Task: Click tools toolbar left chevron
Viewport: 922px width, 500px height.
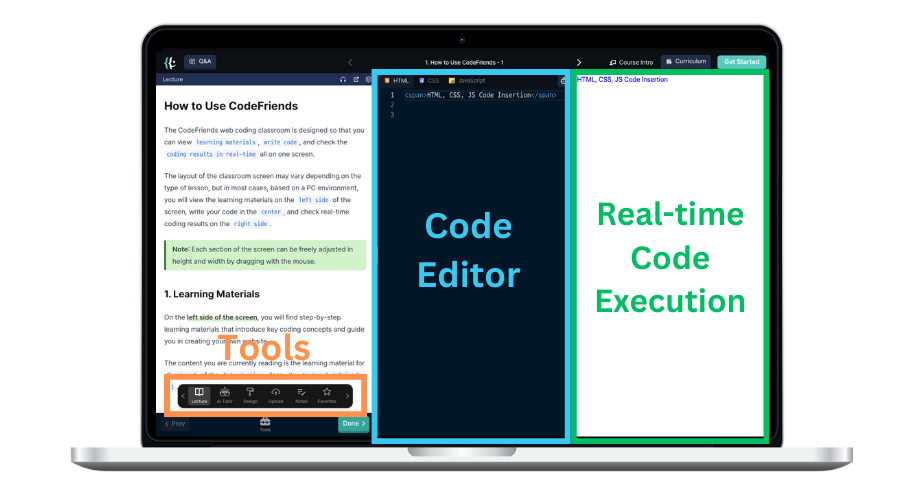Action: (183, 396)
